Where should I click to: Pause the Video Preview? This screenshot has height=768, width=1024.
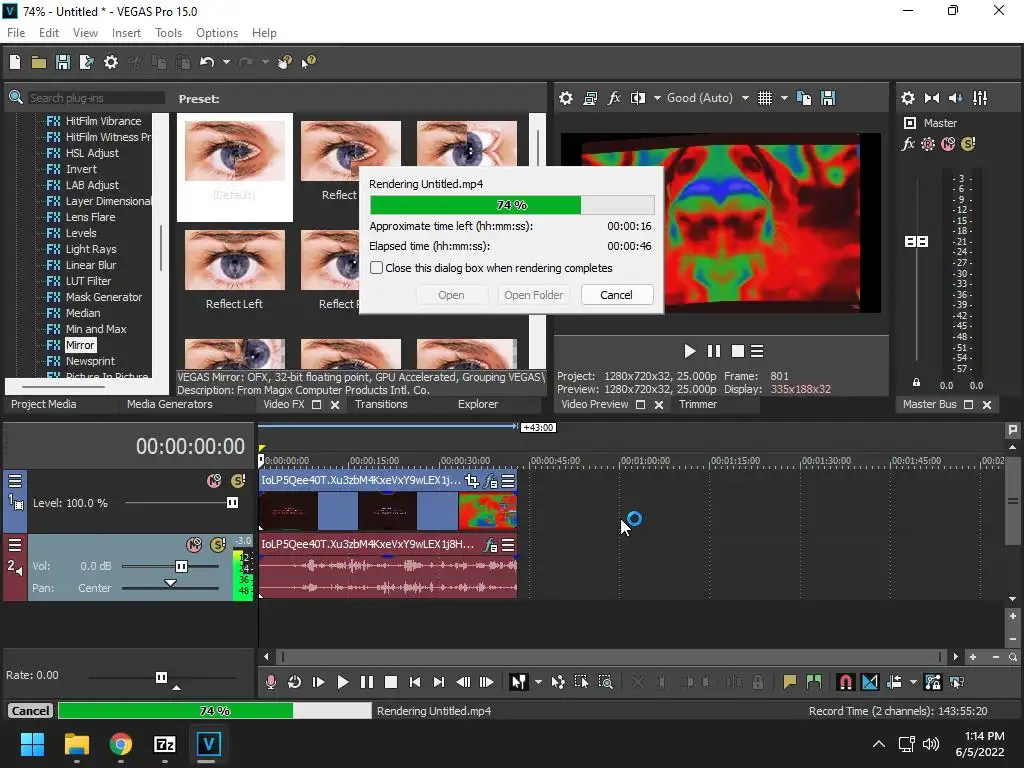[714, 351]
